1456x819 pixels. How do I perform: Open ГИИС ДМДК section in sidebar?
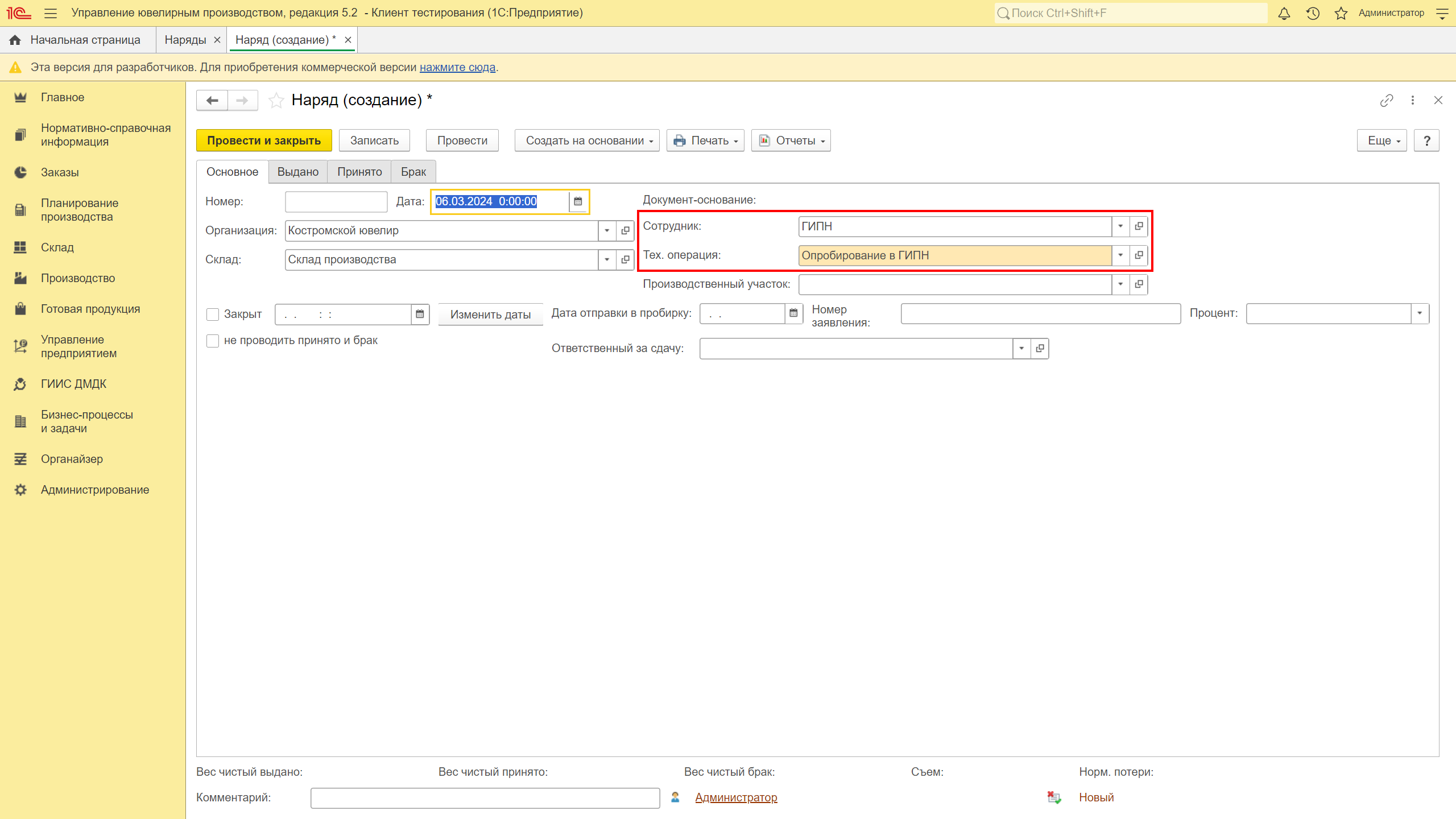pyautogui.click(x=74, y=384)
